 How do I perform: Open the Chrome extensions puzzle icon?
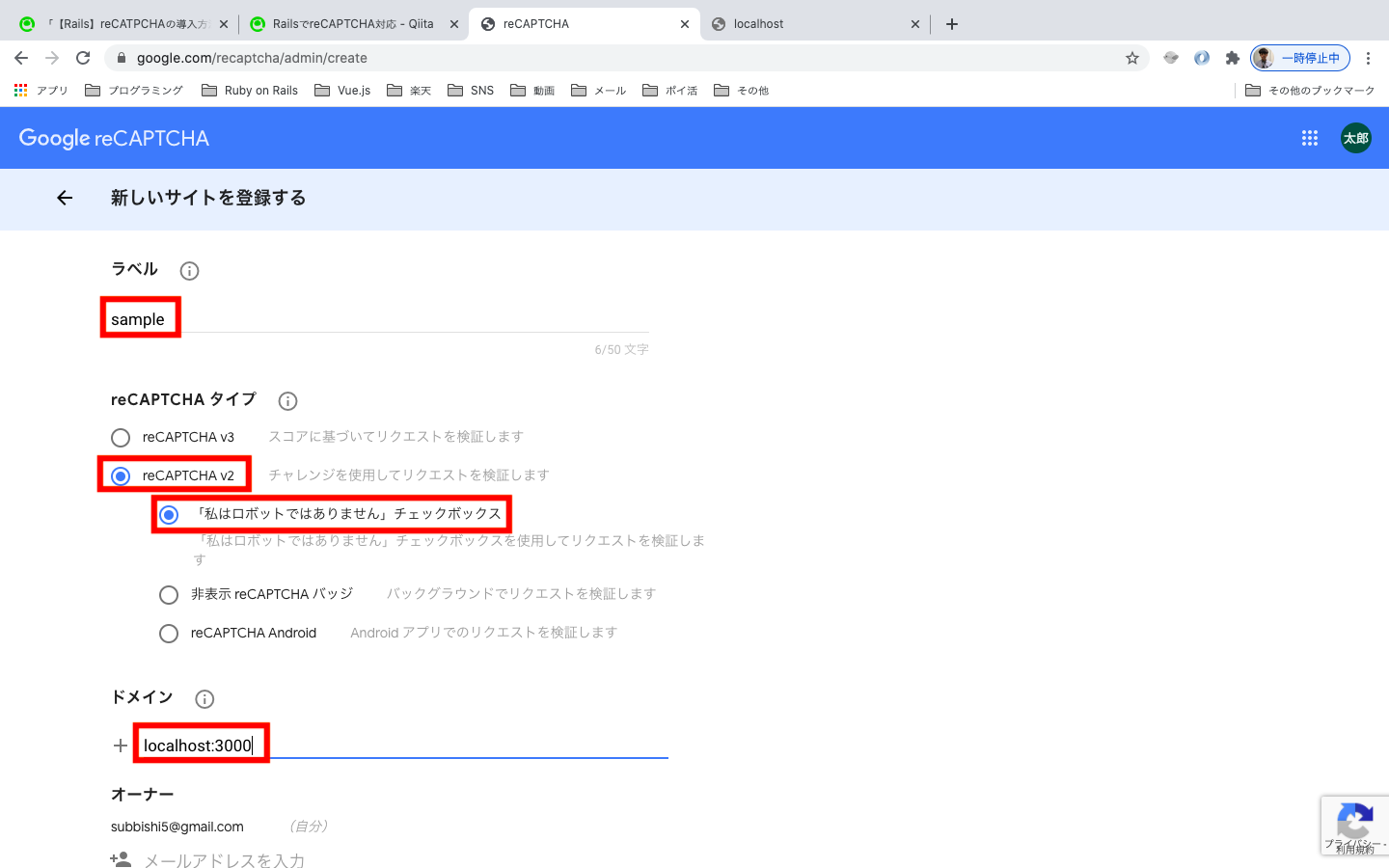[1232, 58]
